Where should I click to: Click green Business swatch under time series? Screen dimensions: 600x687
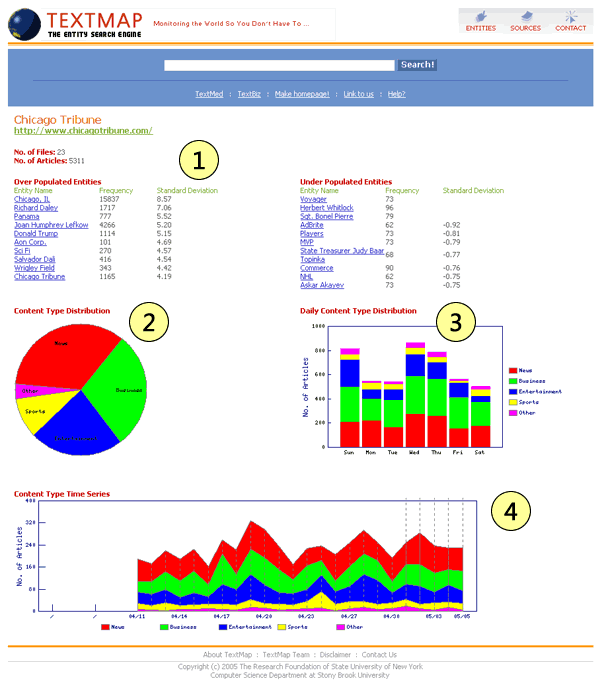pos(164,627)
